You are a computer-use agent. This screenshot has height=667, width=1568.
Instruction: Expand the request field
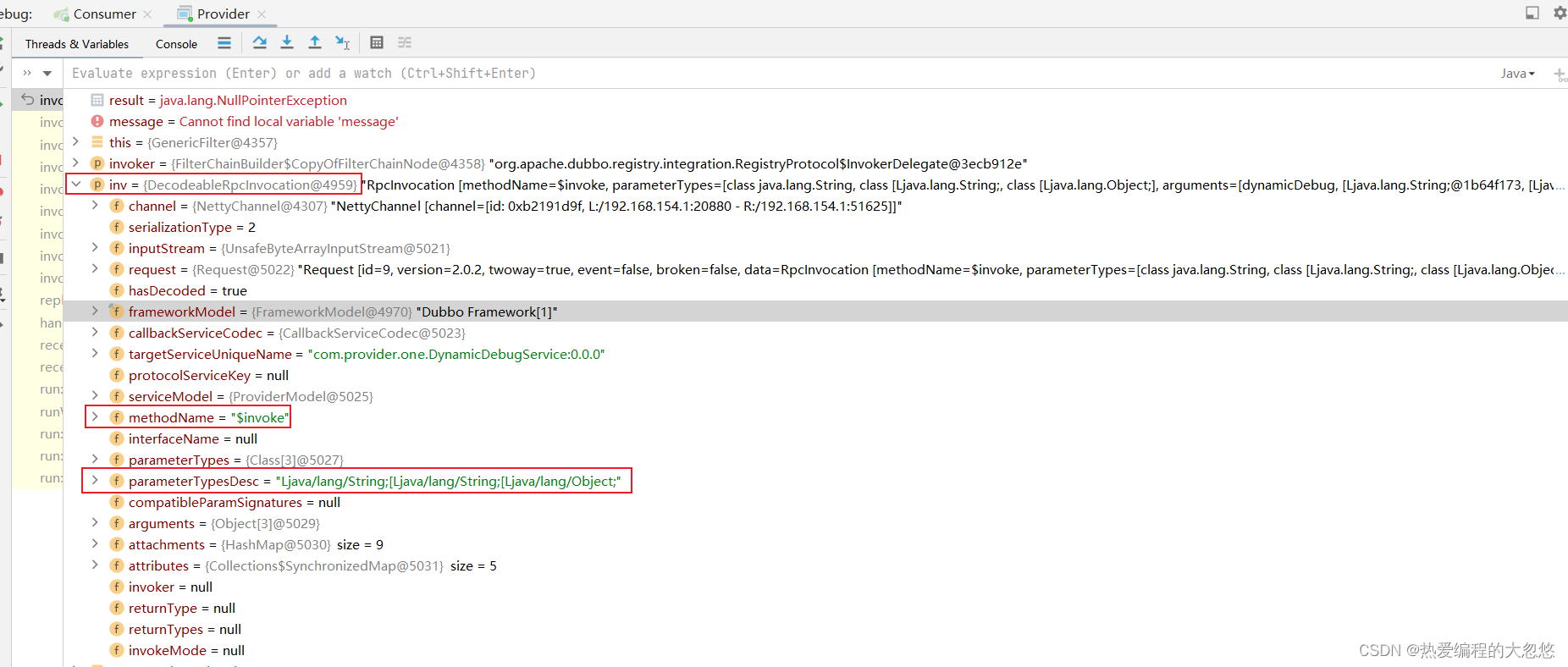click(95, 268)
